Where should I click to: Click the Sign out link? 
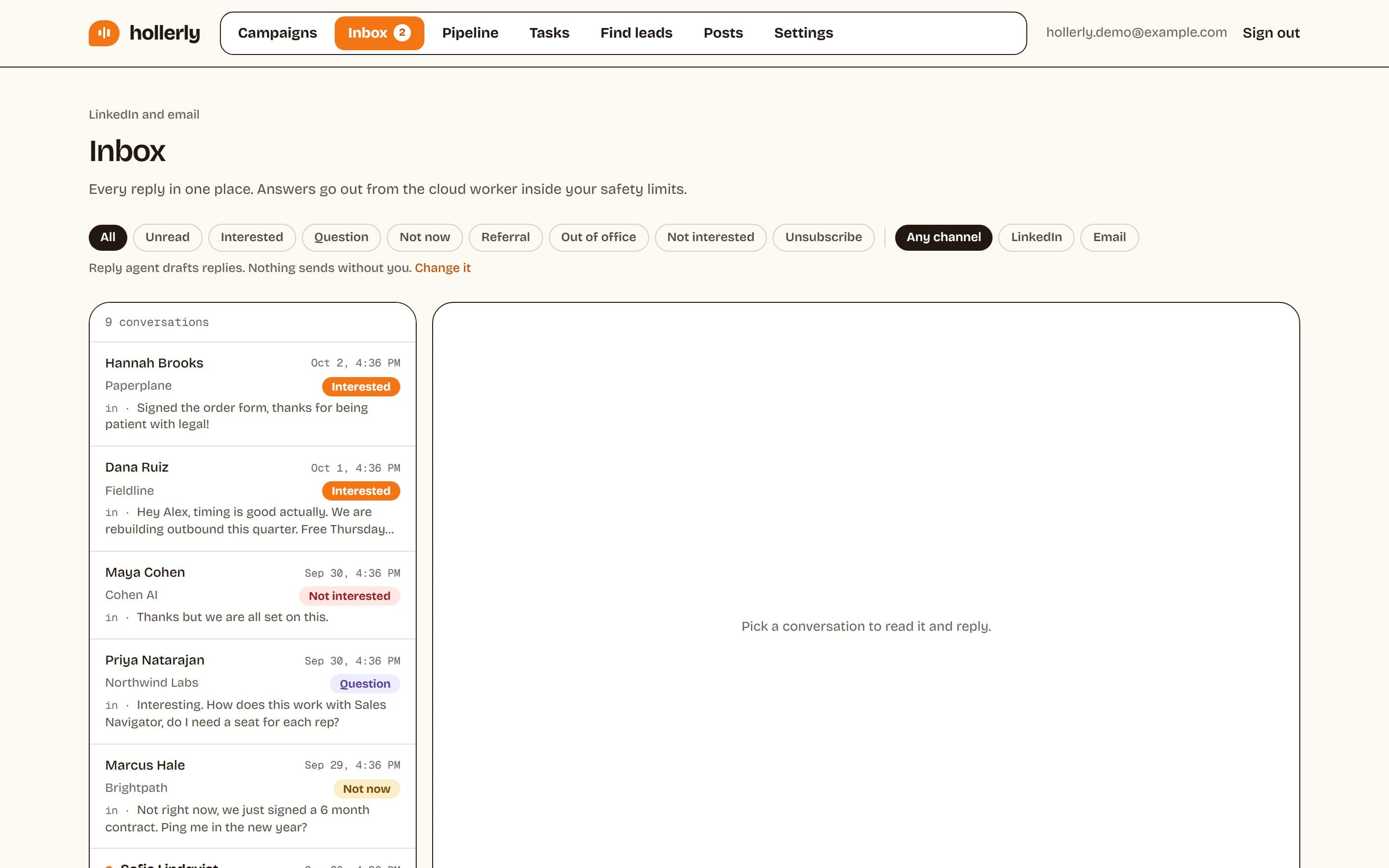[x=1271, y=33]
